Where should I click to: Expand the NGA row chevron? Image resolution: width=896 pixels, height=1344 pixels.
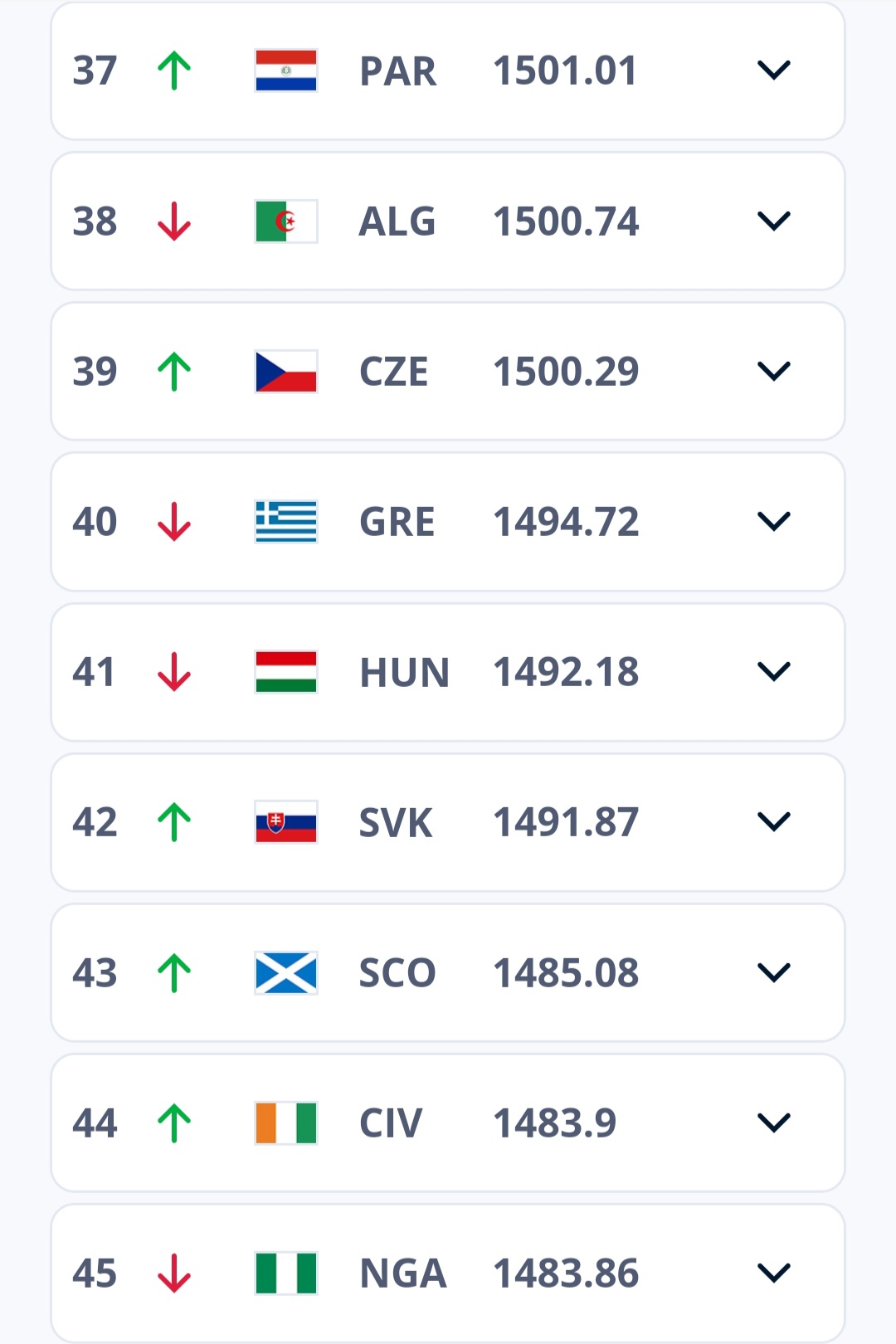(x=774, y=1273)
